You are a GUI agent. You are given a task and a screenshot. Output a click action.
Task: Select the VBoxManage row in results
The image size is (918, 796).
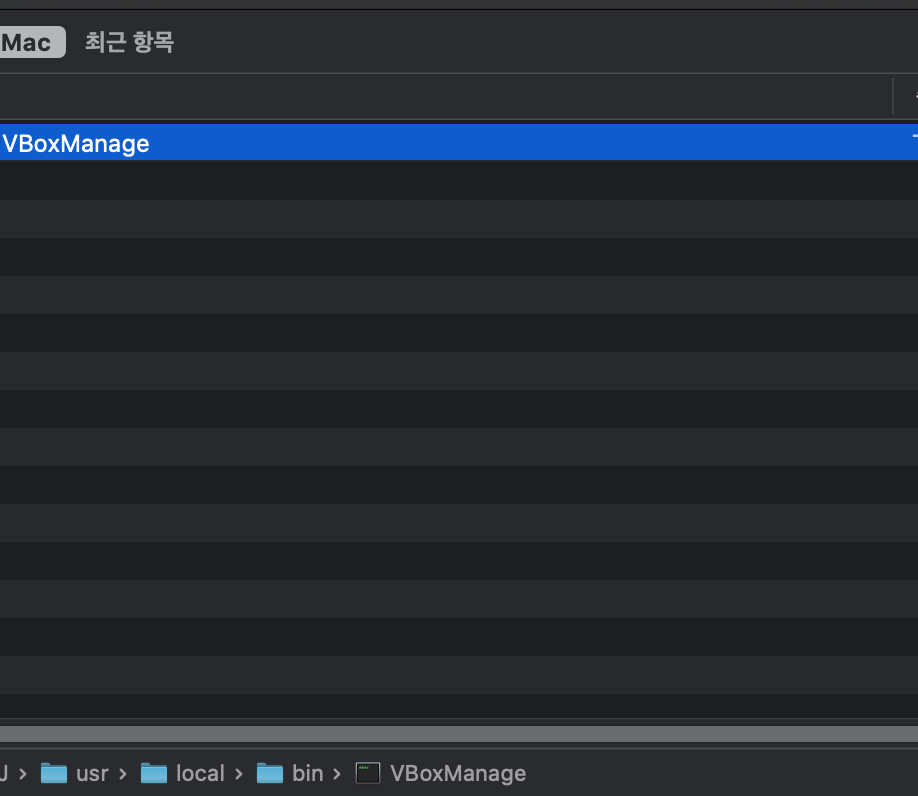pos(459,143)
